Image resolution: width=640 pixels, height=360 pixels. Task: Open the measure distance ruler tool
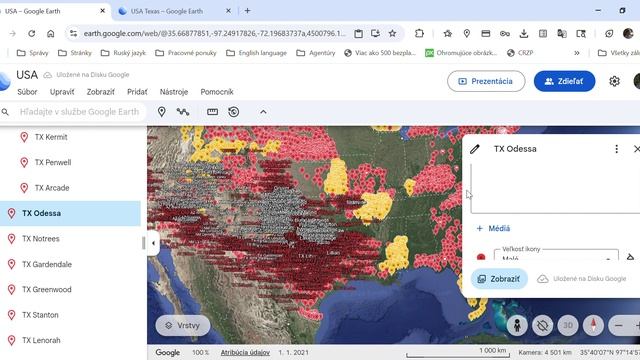[x=212, y=111]
